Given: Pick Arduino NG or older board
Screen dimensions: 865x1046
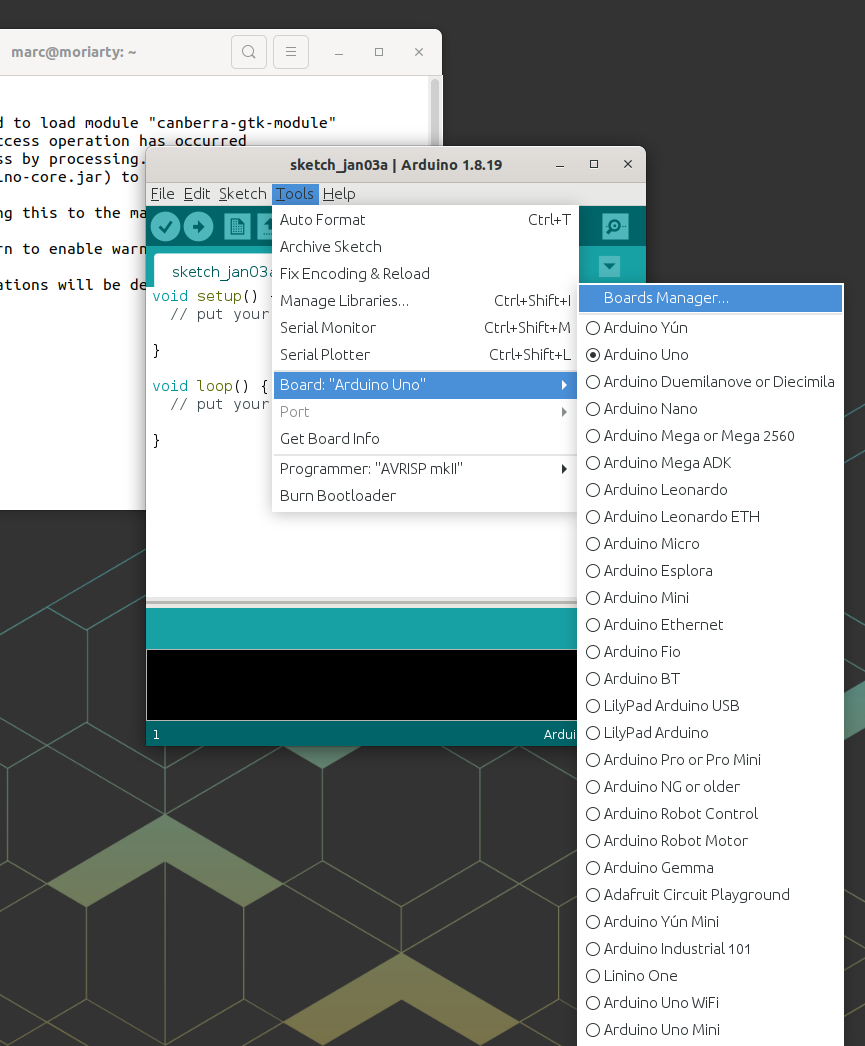Looking at the screenshot, I should 710,787.
